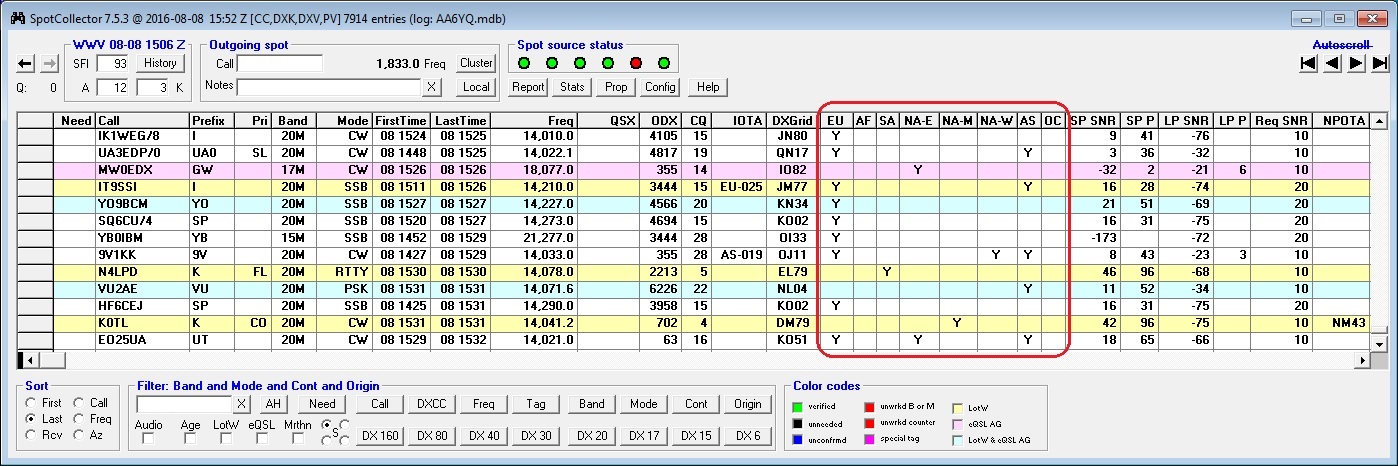Click the rightmost green spot source LED
The height and width of the screenshot is (466, 1398).
click(663, 63)
